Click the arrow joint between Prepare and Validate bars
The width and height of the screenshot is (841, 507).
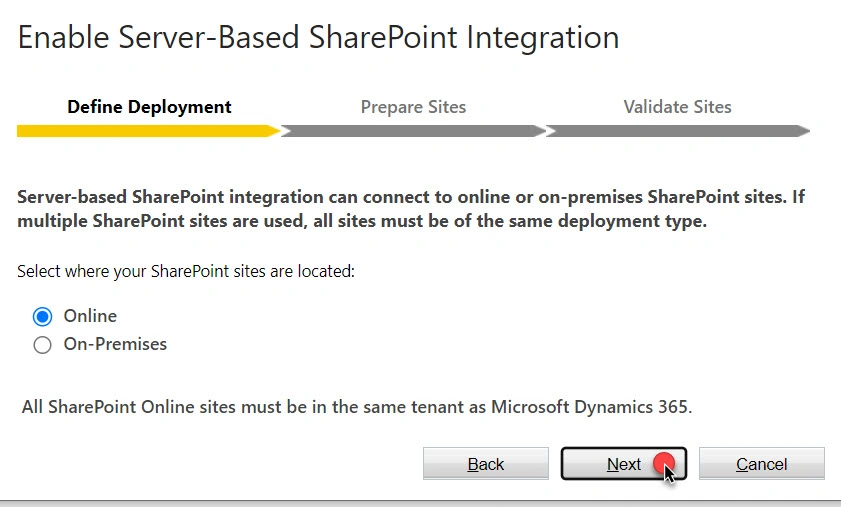546,131
